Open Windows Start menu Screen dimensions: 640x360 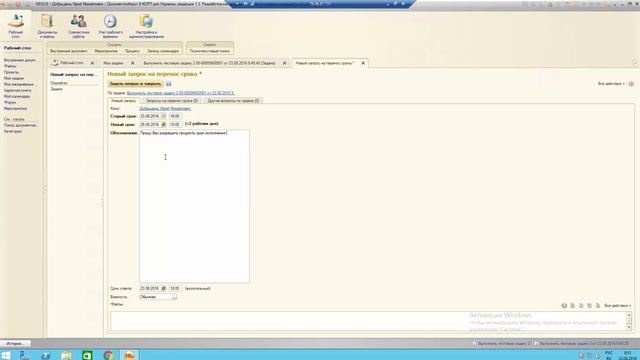(6, 355)
